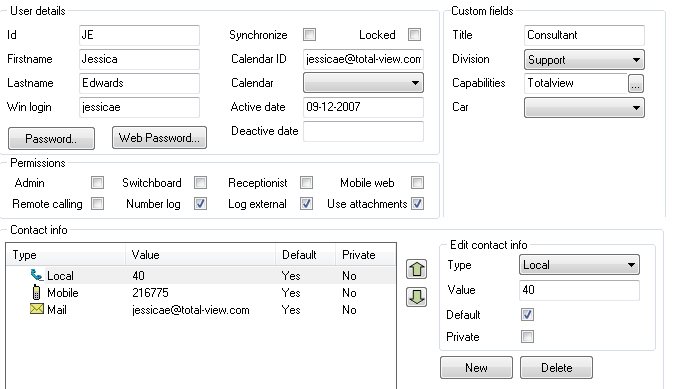The image size is (689, 389).
Task: Click the Mobile phone icon in list
Action: pyautogui.click(x=36, y=292)
